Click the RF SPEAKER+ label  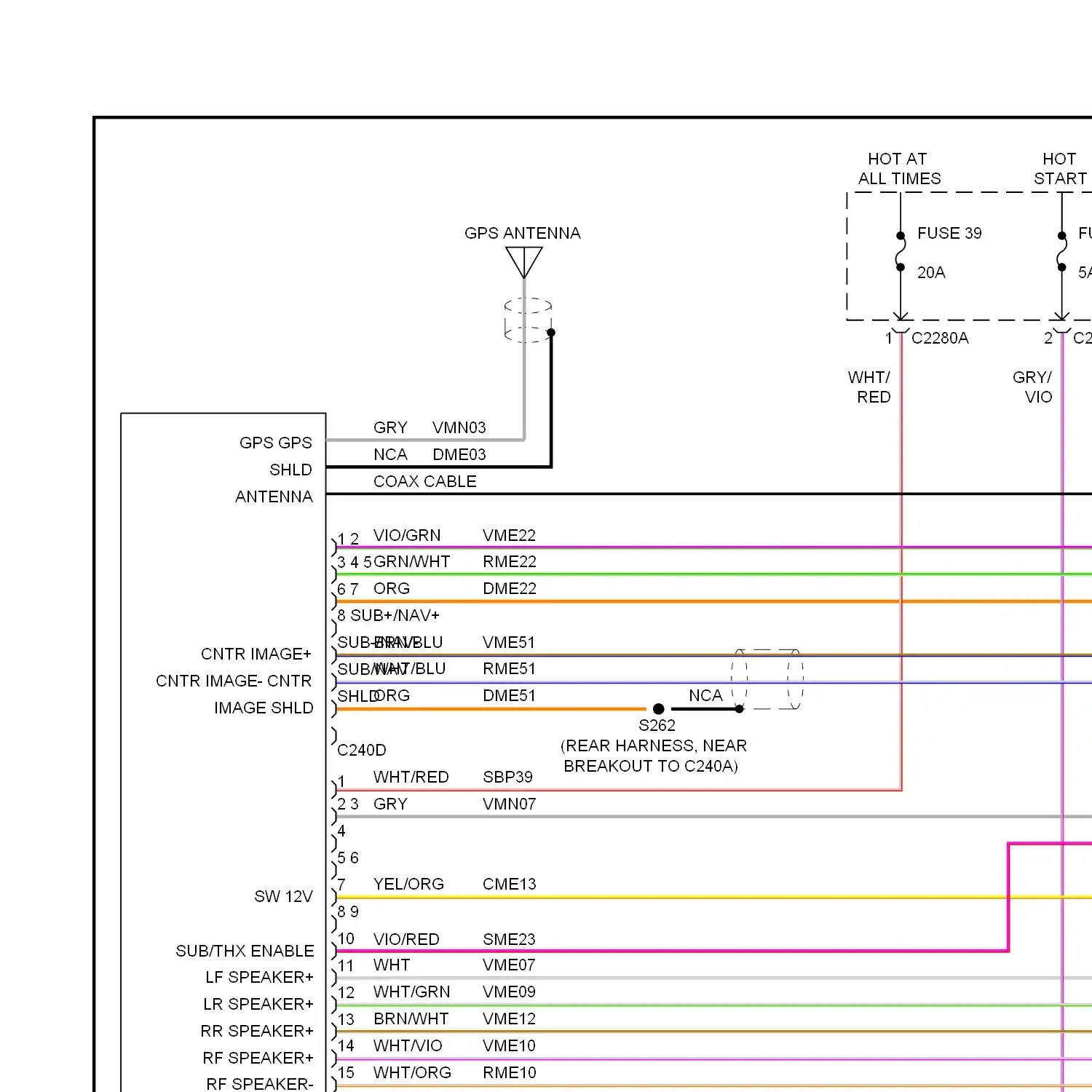258,1058
